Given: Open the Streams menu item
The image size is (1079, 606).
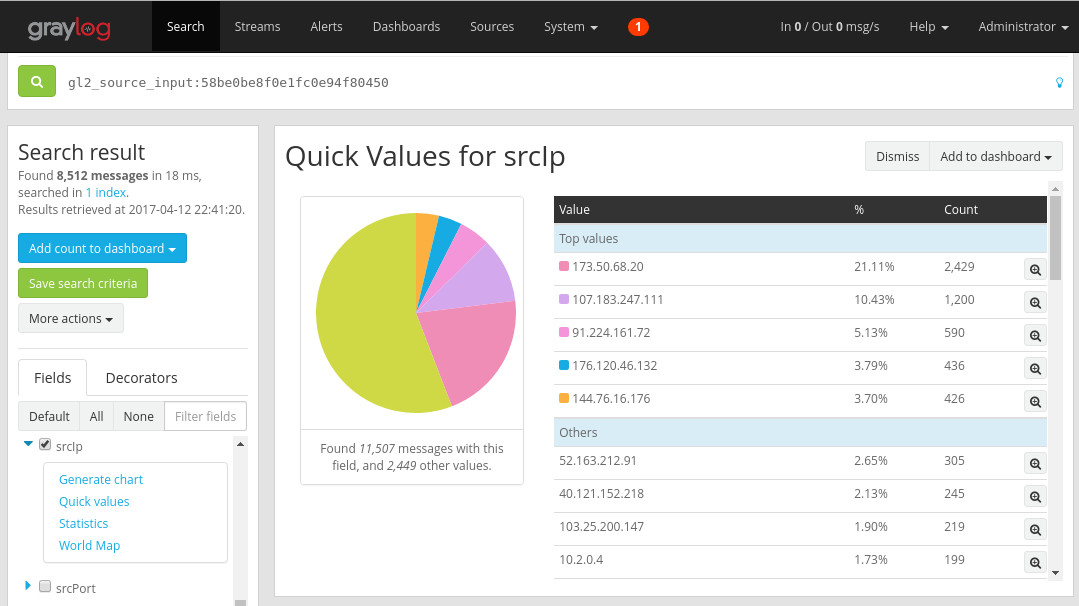Looking at the screenshot, I should click(257, 27).
